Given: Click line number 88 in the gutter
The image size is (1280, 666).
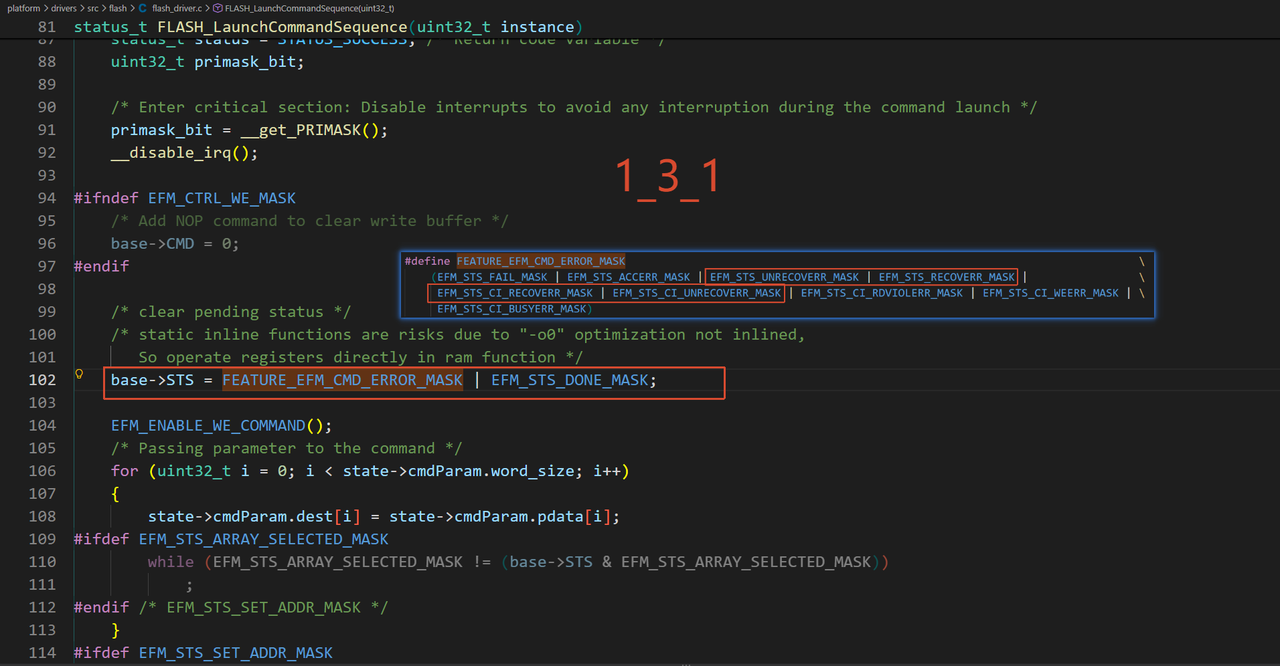Looking at the screenshot, I should coord(46,62).
